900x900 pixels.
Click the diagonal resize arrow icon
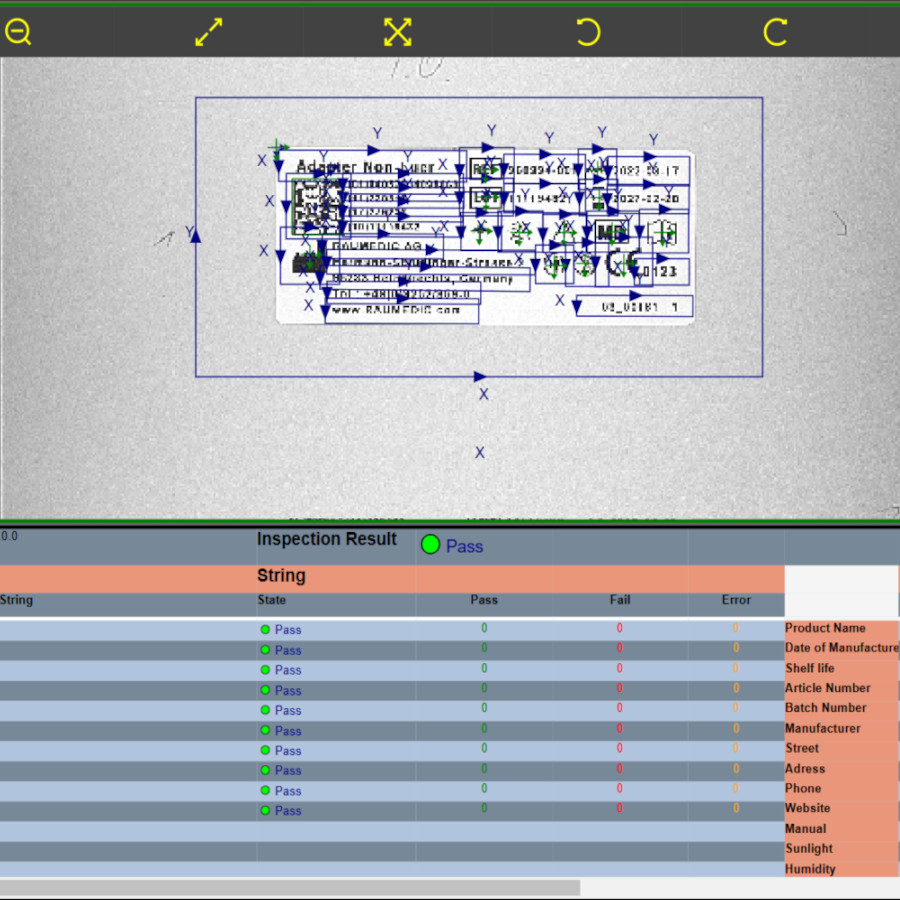point(208,32)
